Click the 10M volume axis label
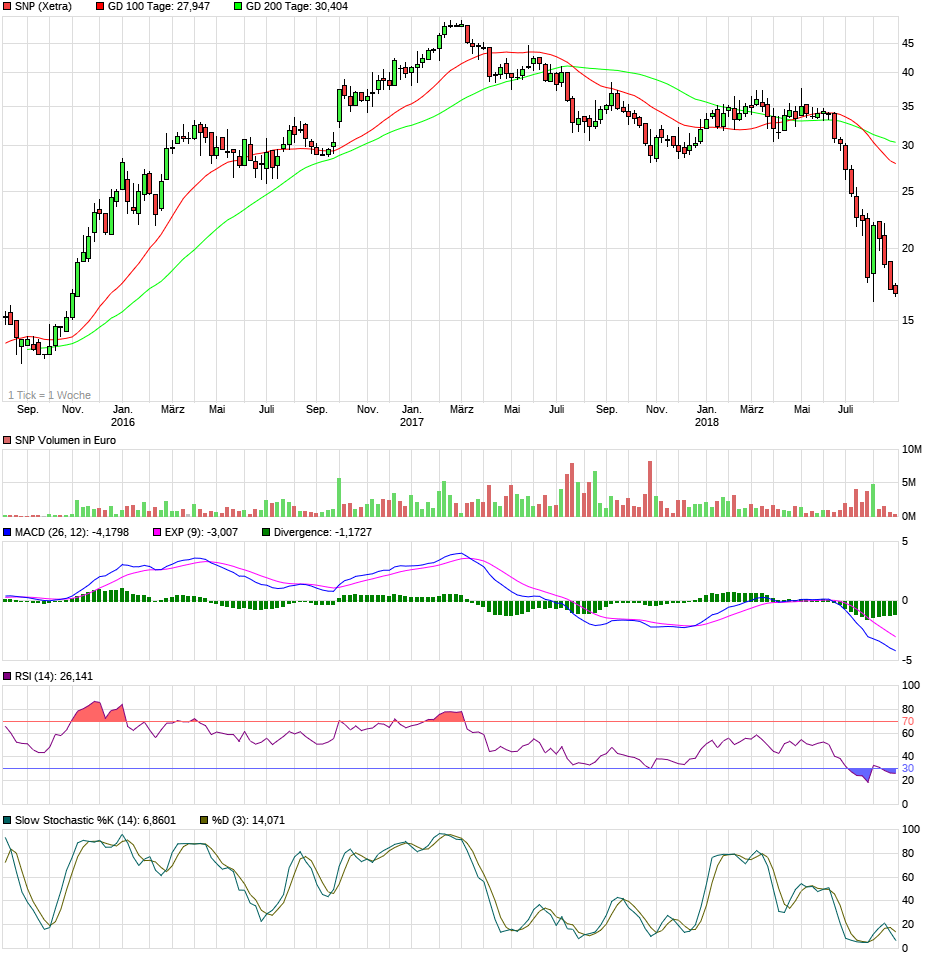This screenshot has height=958, width=940. pyautogui.click(x=912, y=450)
